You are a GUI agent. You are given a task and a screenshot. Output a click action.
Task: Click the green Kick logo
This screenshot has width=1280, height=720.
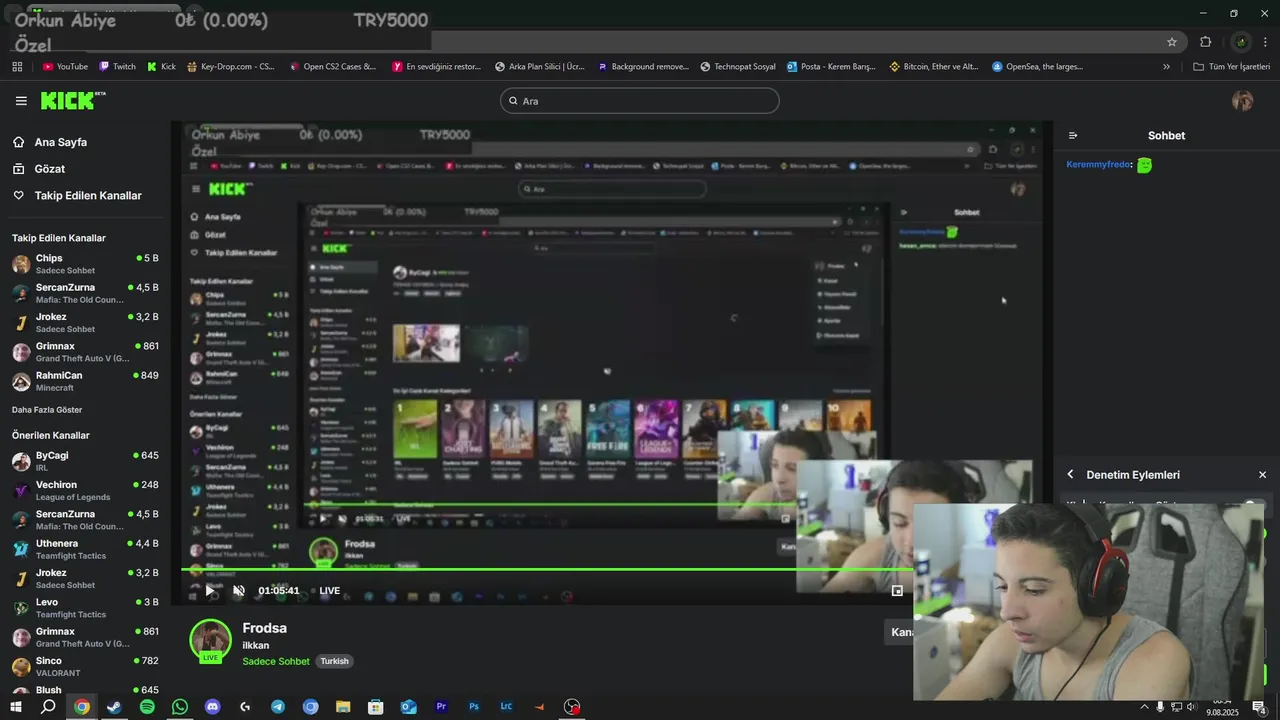click(72, 100)
